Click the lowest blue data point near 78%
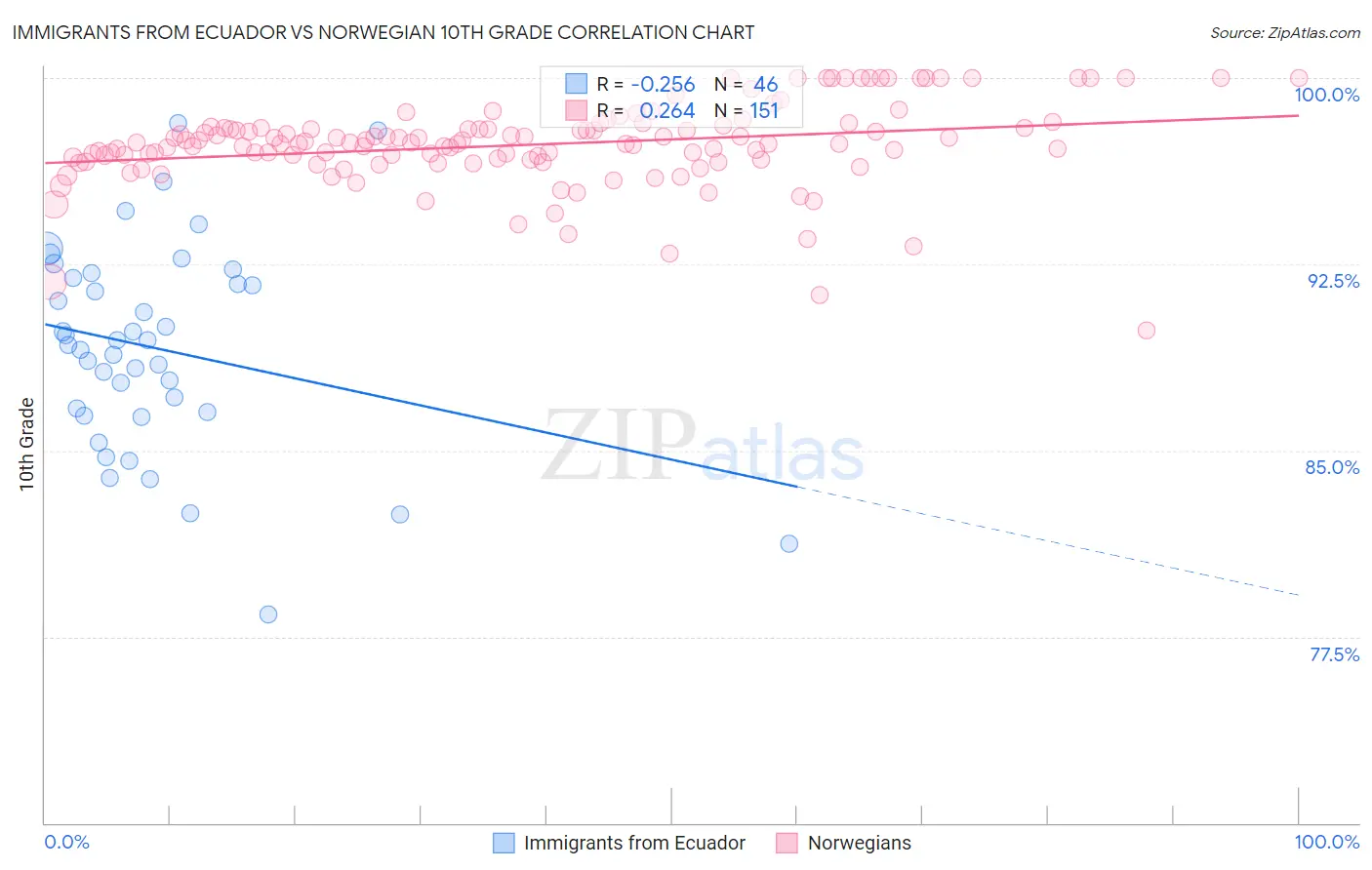 (x=268, y=614)
